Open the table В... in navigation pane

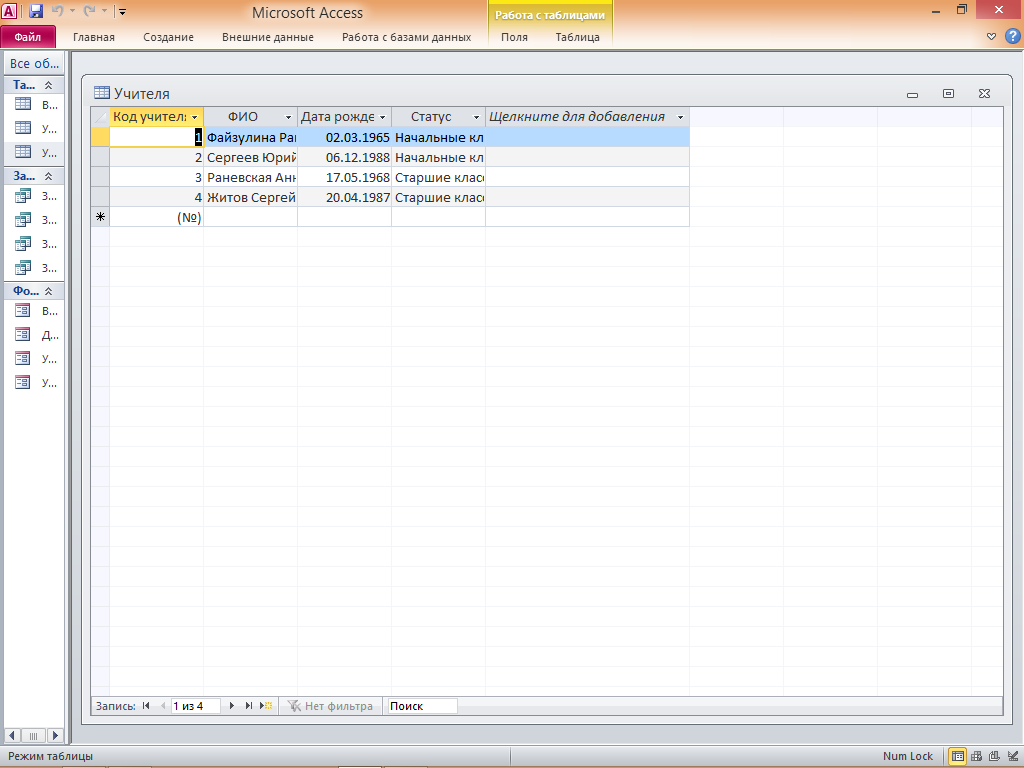click(35, 104)
